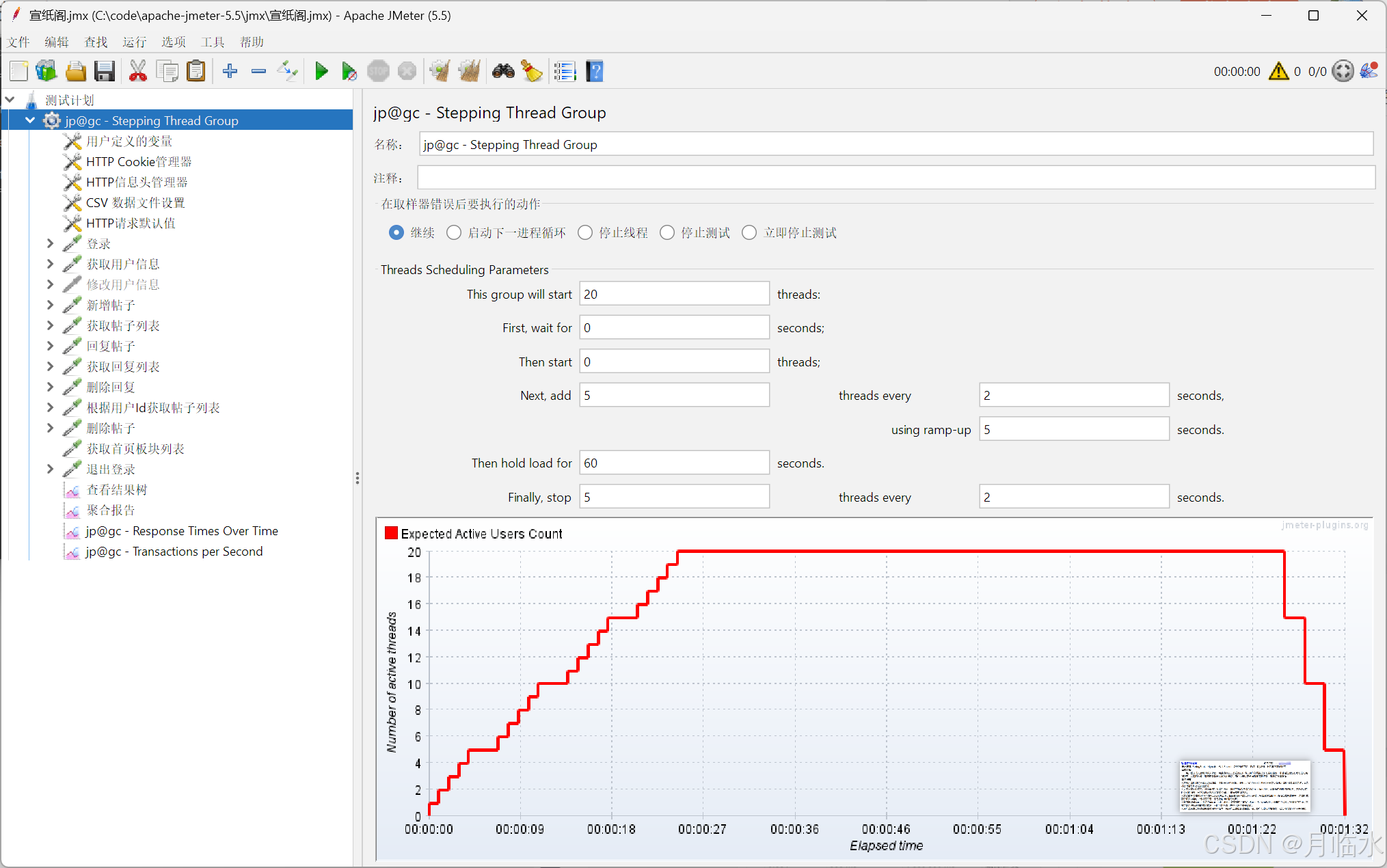The image size is (1387, 868).
Task: Click the green Start test button
Action: [321, 71]
